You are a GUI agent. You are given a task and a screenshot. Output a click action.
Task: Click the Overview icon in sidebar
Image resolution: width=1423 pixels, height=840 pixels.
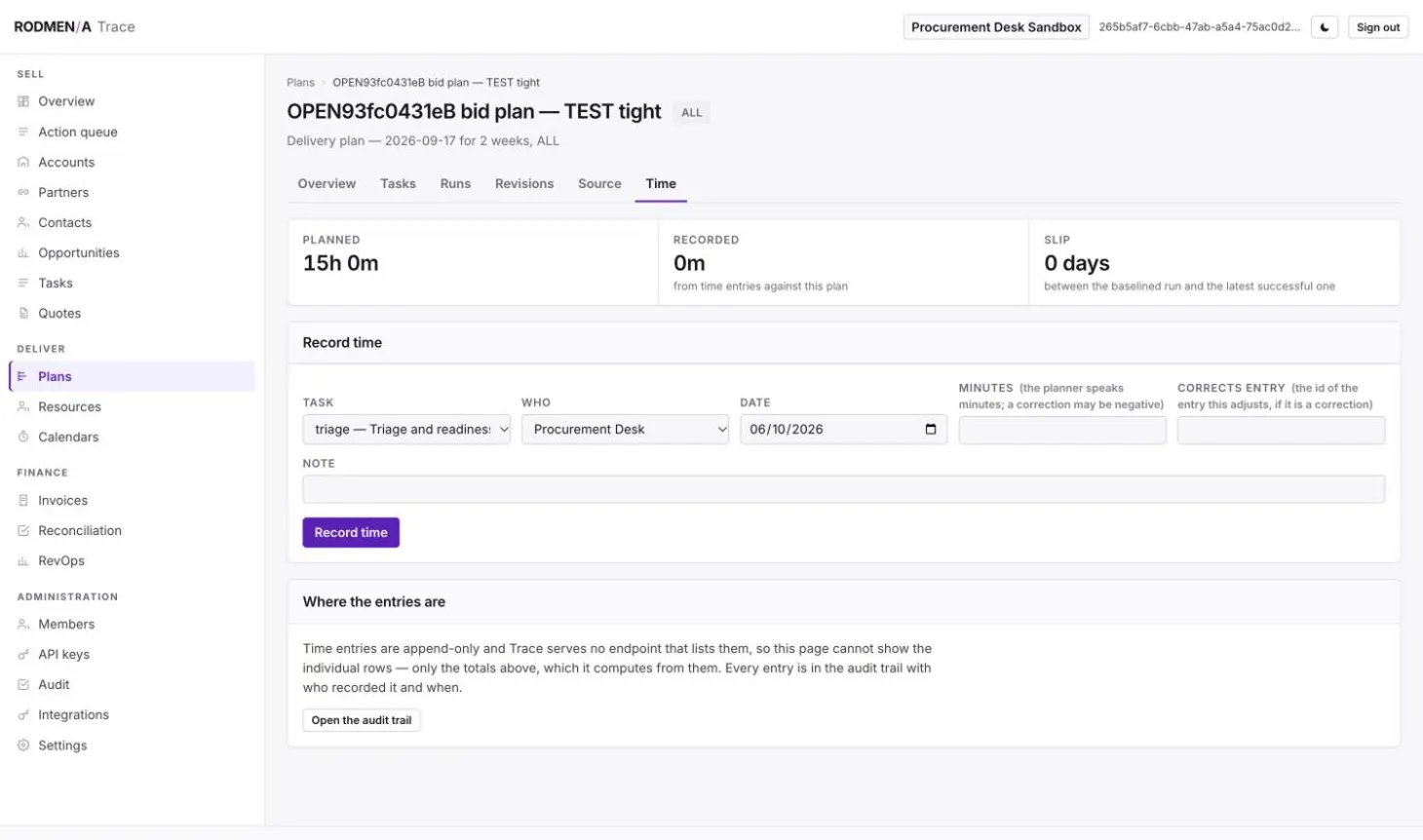[23, 101]
